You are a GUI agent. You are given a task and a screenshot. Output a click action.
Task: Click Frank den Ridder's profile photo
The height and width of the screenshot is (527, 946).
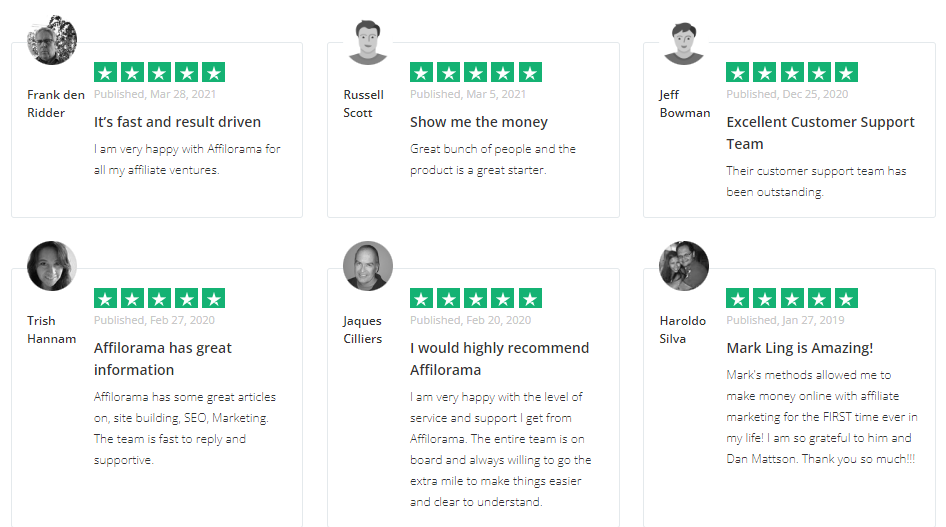52,40
